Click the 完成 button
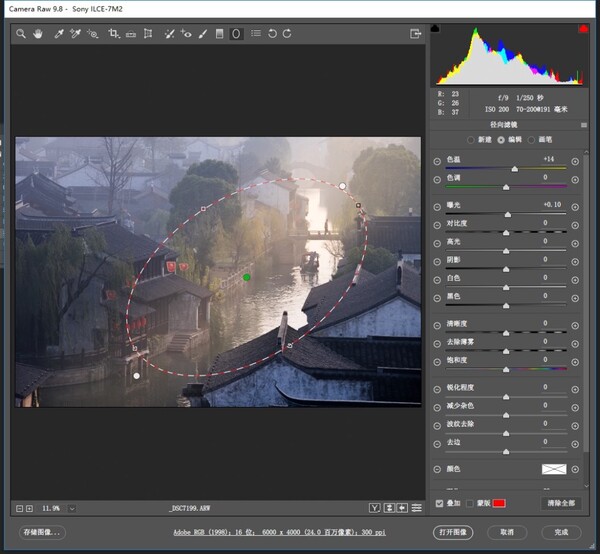Viewport: 600px width, 554px height. coord(561,532)
